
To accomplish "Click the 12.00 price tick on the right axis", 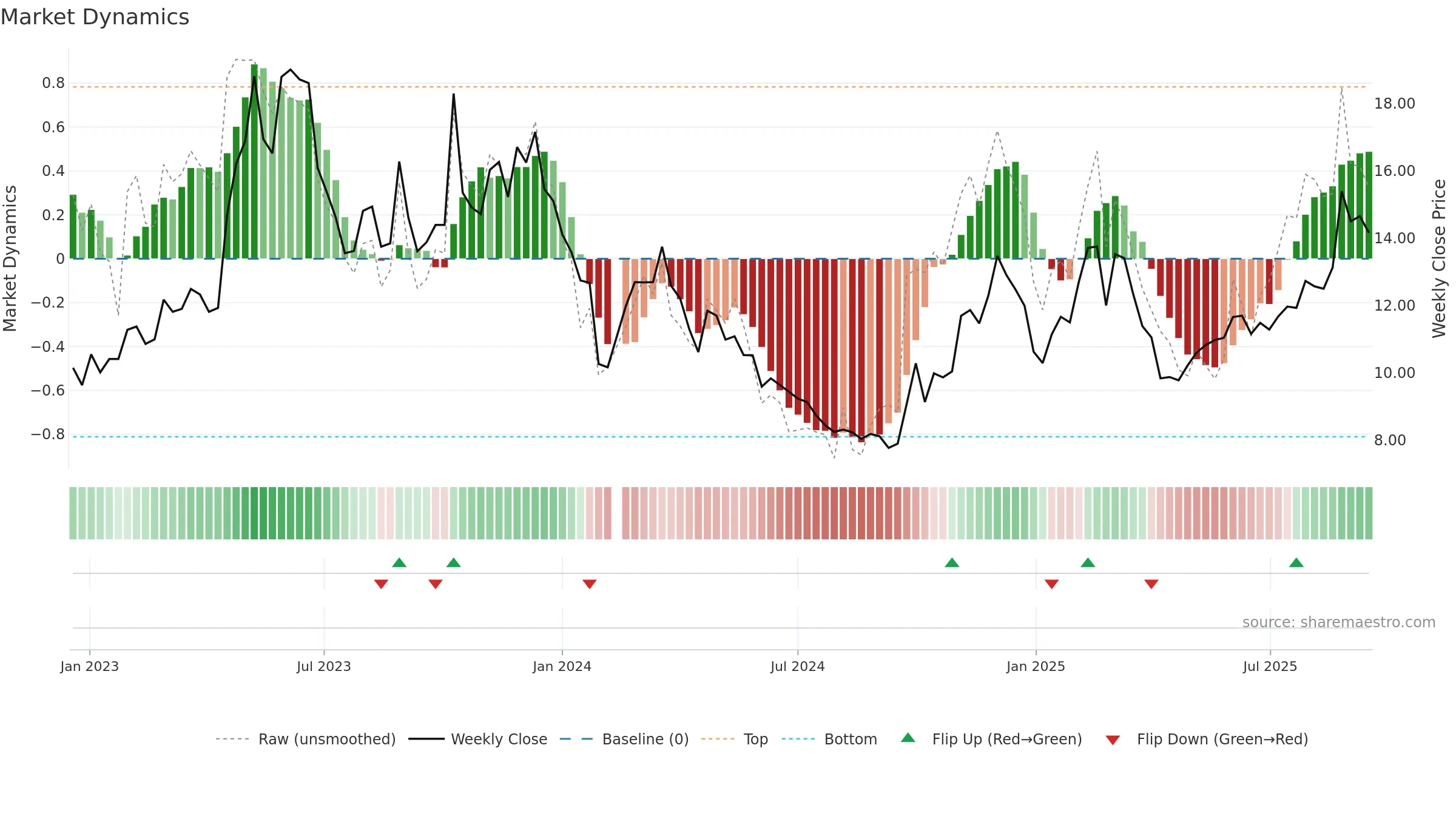I will (1395, 306).
